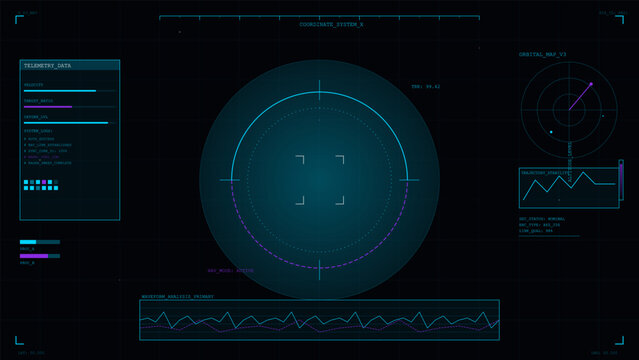Screen dimensions: 639x360
Task: Click the waveform analysis graph
Action: coord(320,320)
